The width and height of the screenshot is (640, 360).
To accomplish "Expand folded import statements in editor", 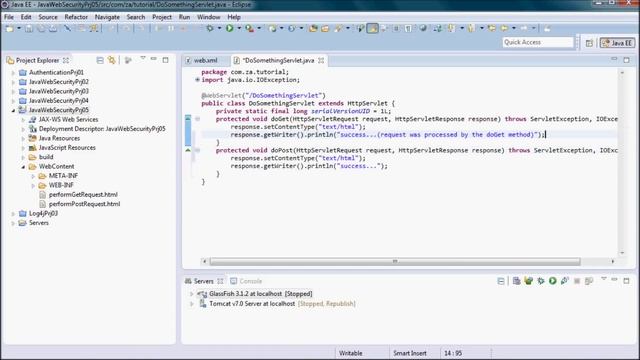I will pos(197,80).
